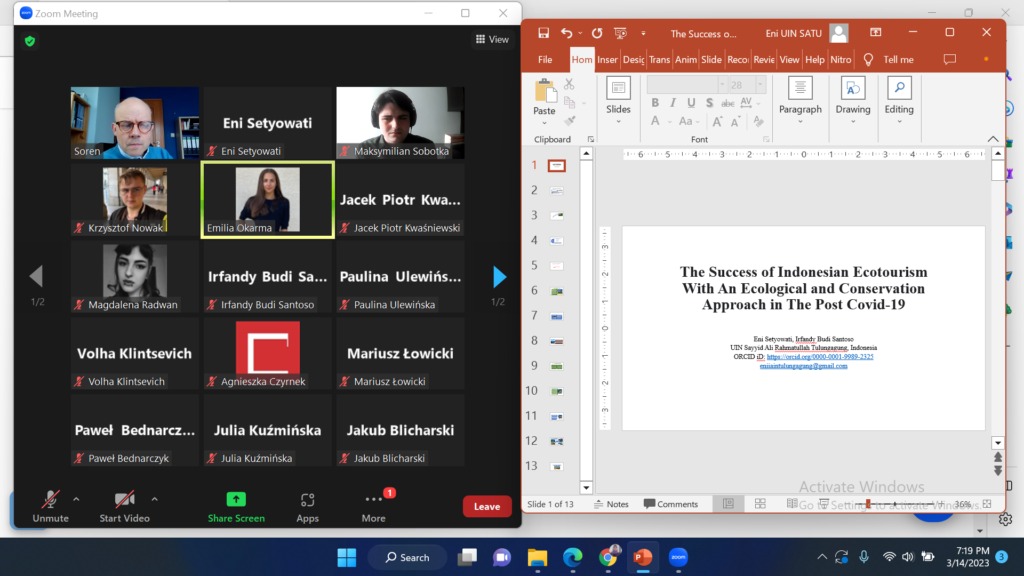Unmute microphone in Zoom
Screen dimensions: 1024x576
50,506
